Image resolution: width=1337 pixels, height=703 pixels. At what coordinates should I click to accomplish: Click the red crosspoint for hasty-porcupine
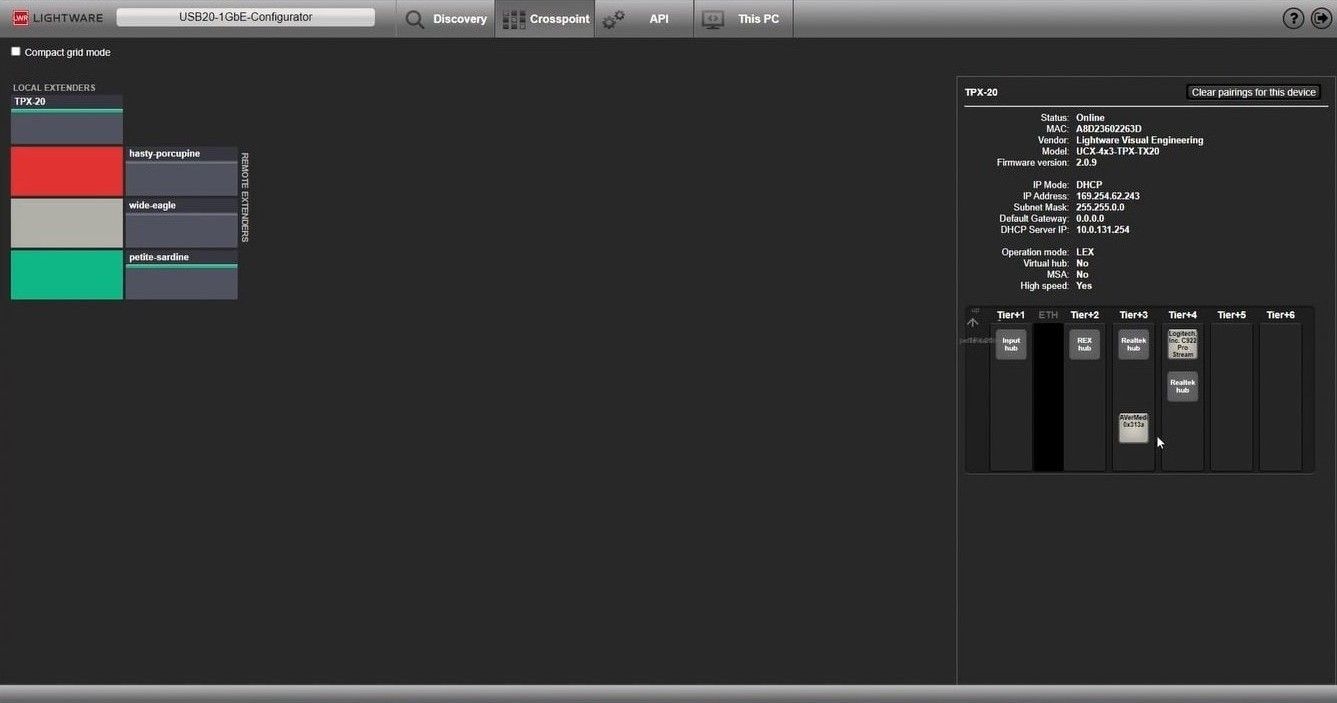66,171
